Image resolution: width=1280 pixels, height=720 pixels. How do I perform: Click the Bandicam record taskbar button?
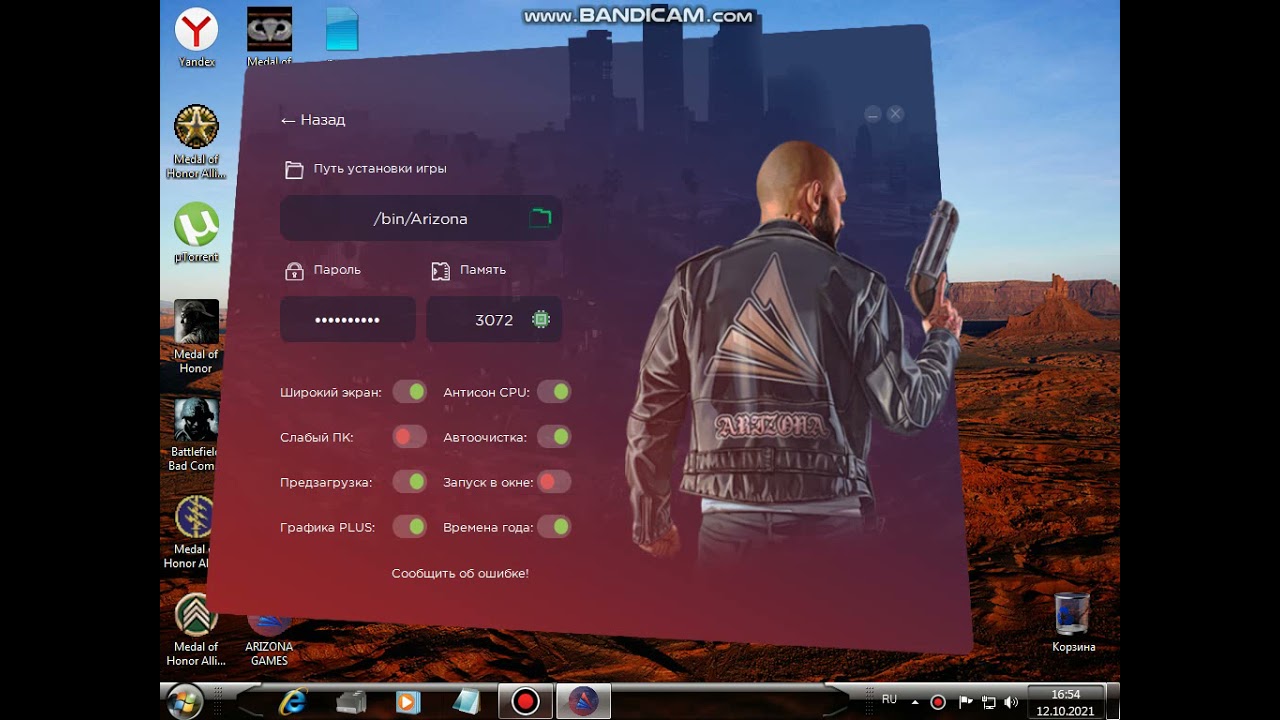(525, 702)
